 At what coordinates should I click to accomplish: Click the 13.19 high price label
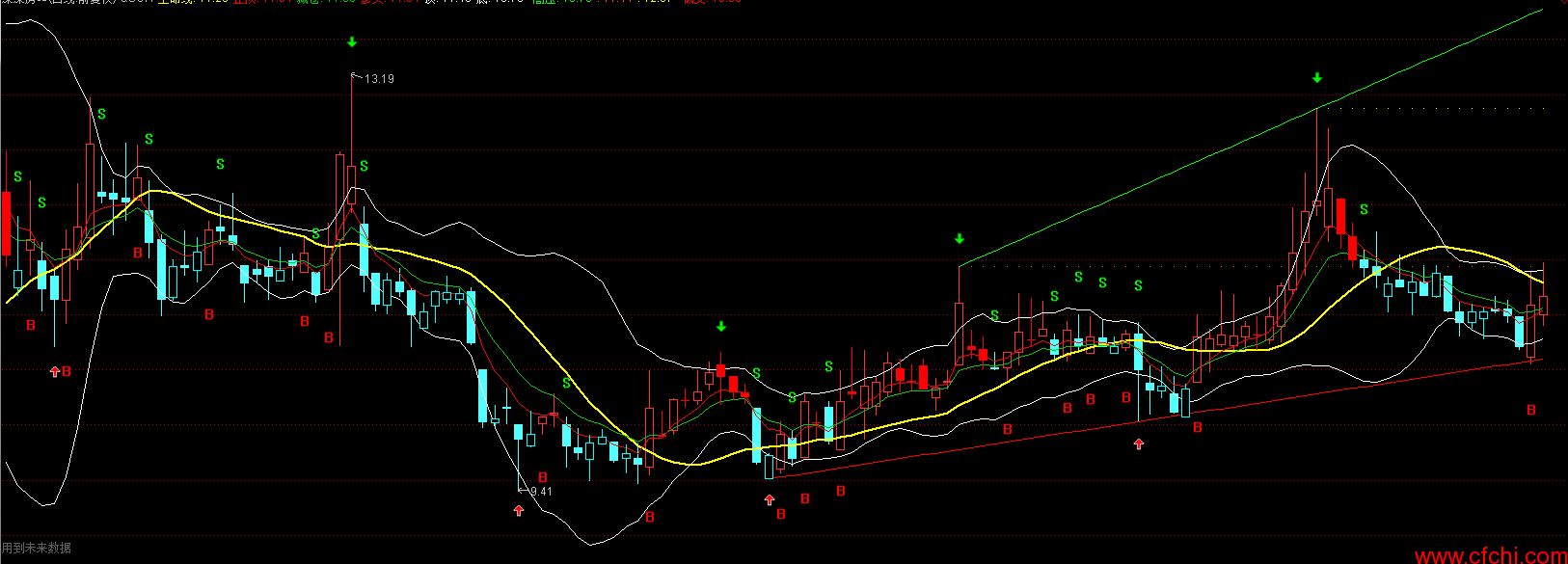(x=379, y=79)
